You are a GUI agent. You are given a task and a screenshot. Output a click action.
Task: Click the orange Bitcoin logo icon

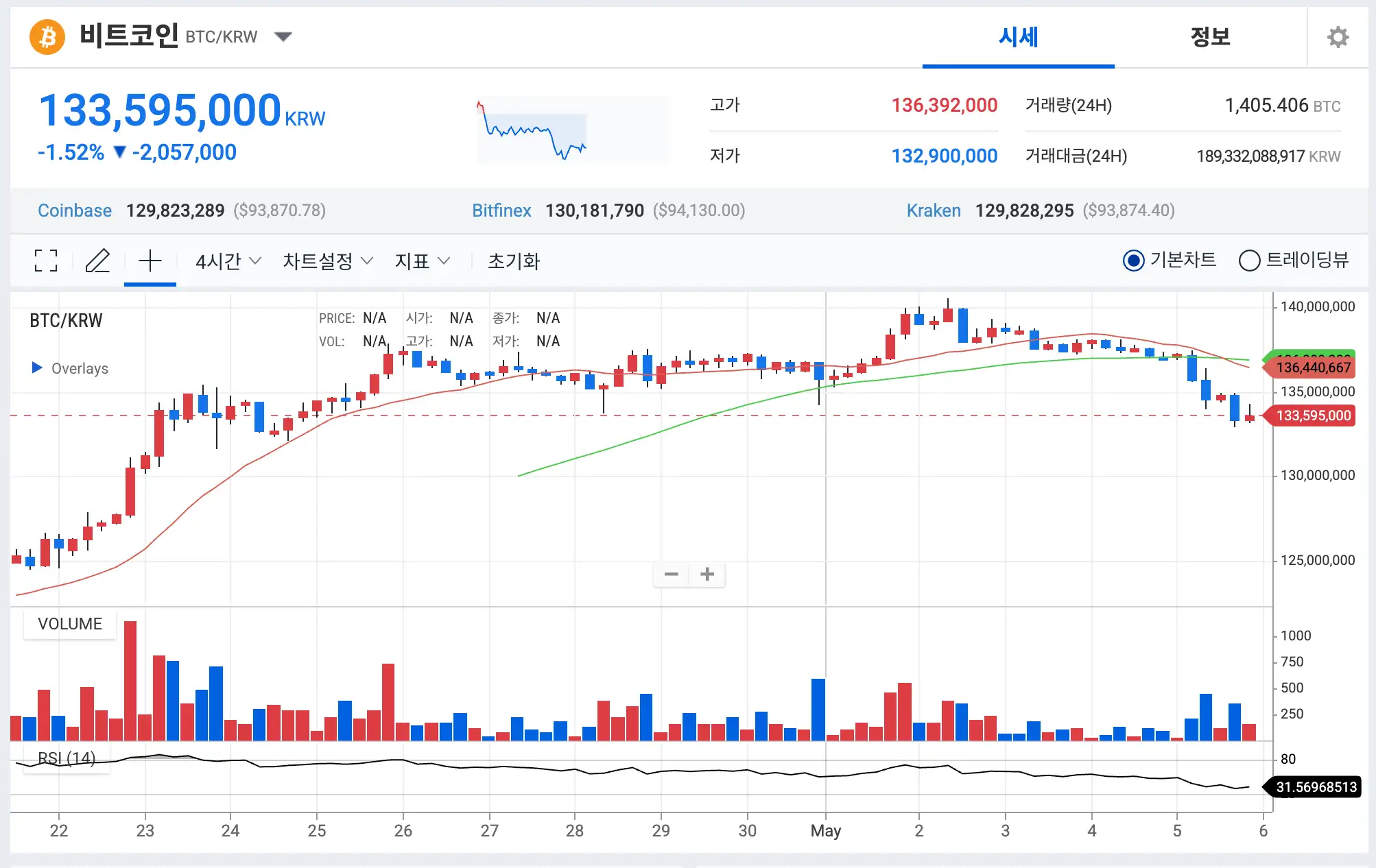click(x=47, y=36)
